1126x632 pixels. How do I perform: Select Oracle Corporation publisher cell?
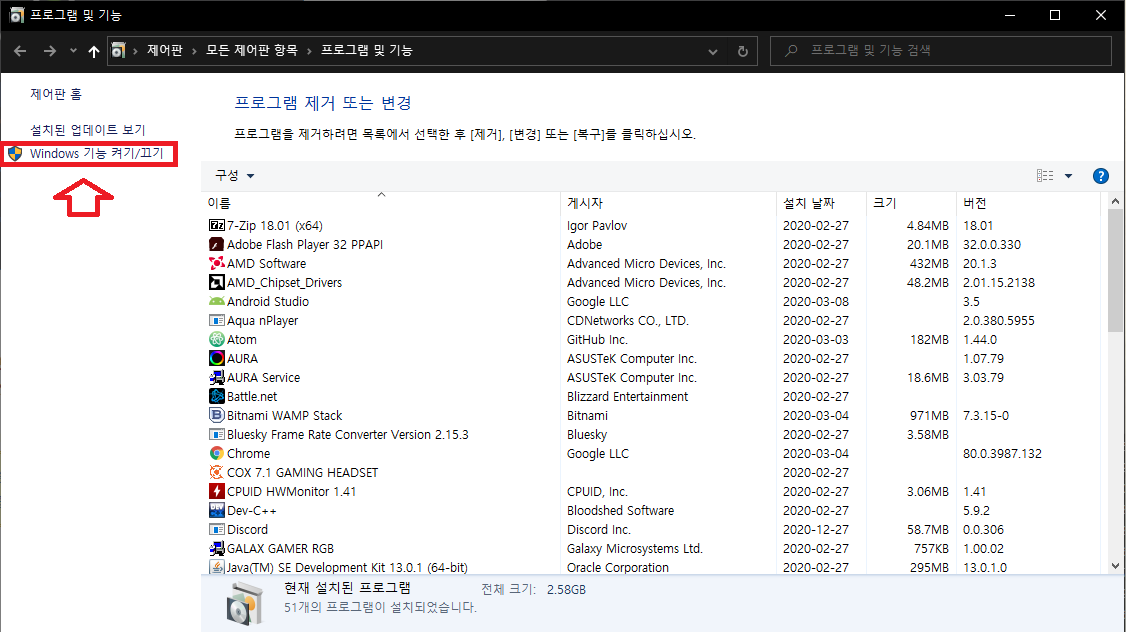[x=618, y=567]
